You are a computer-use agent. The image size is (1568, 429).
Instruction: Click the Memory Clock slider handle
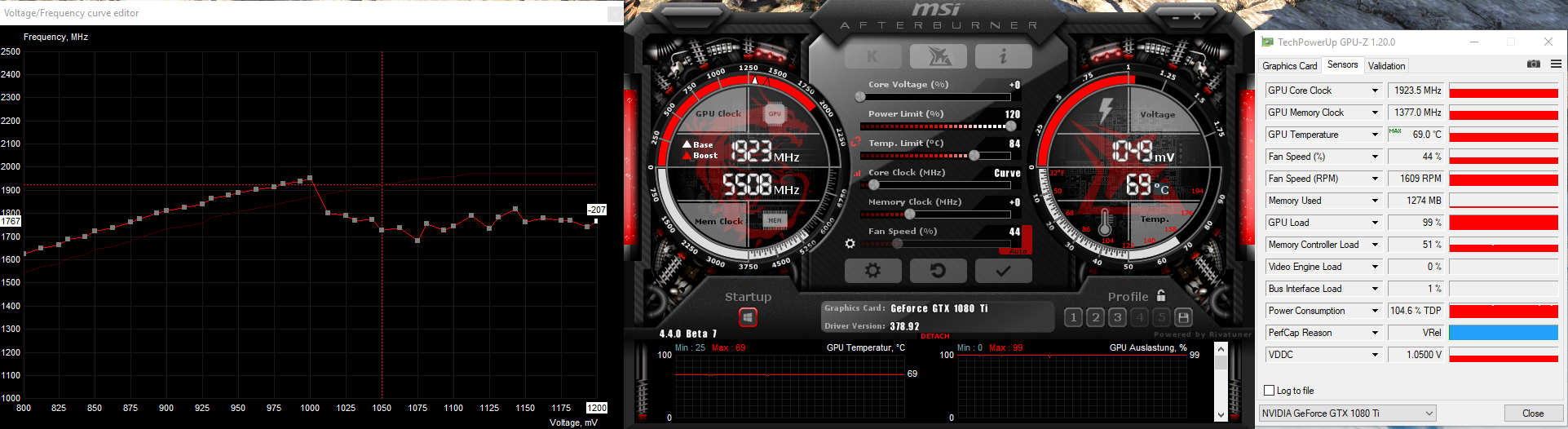pyautogui.click(x=909, y=214)
